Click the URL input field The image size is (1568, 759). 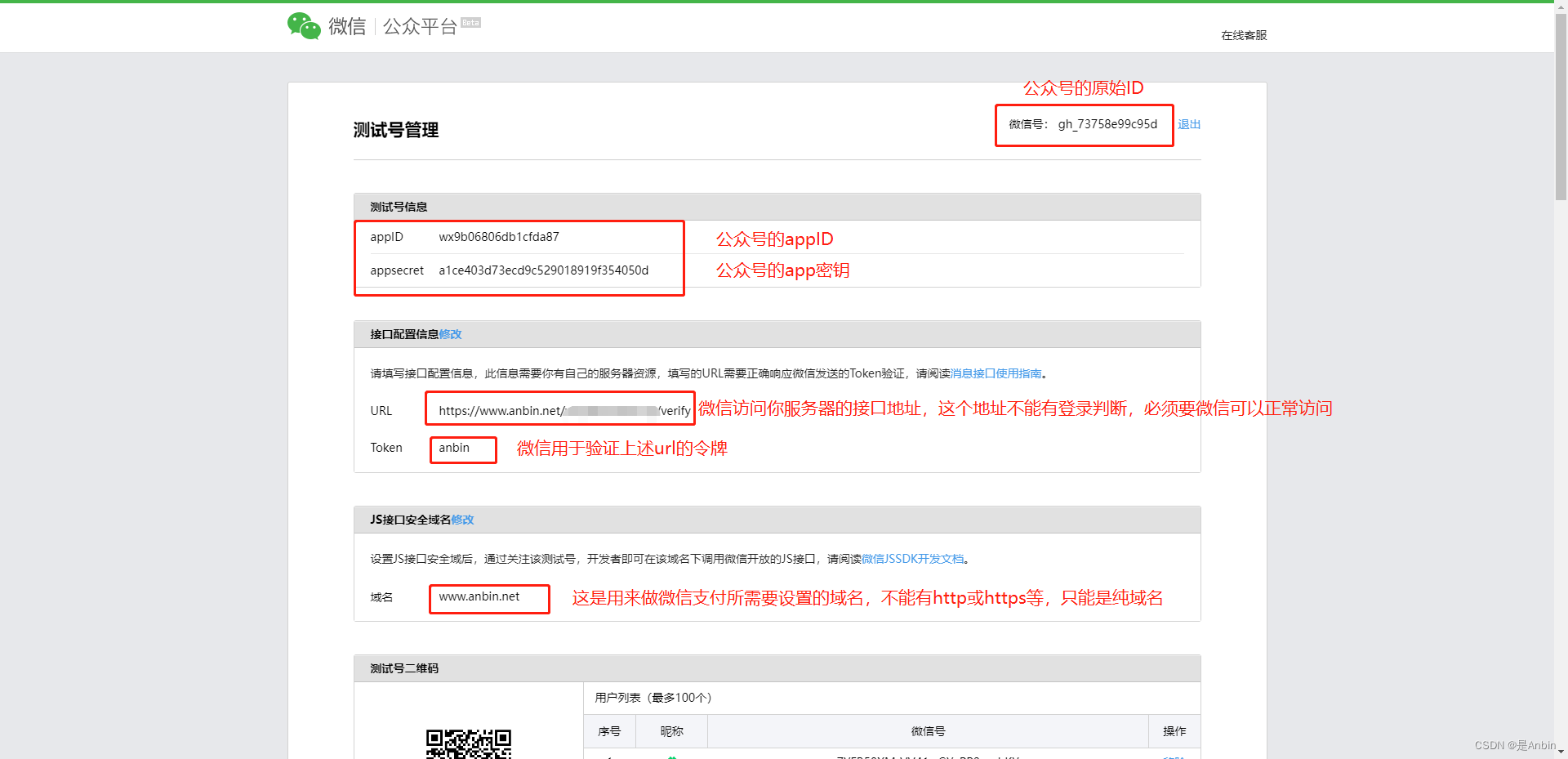click(x=559, y=409)
